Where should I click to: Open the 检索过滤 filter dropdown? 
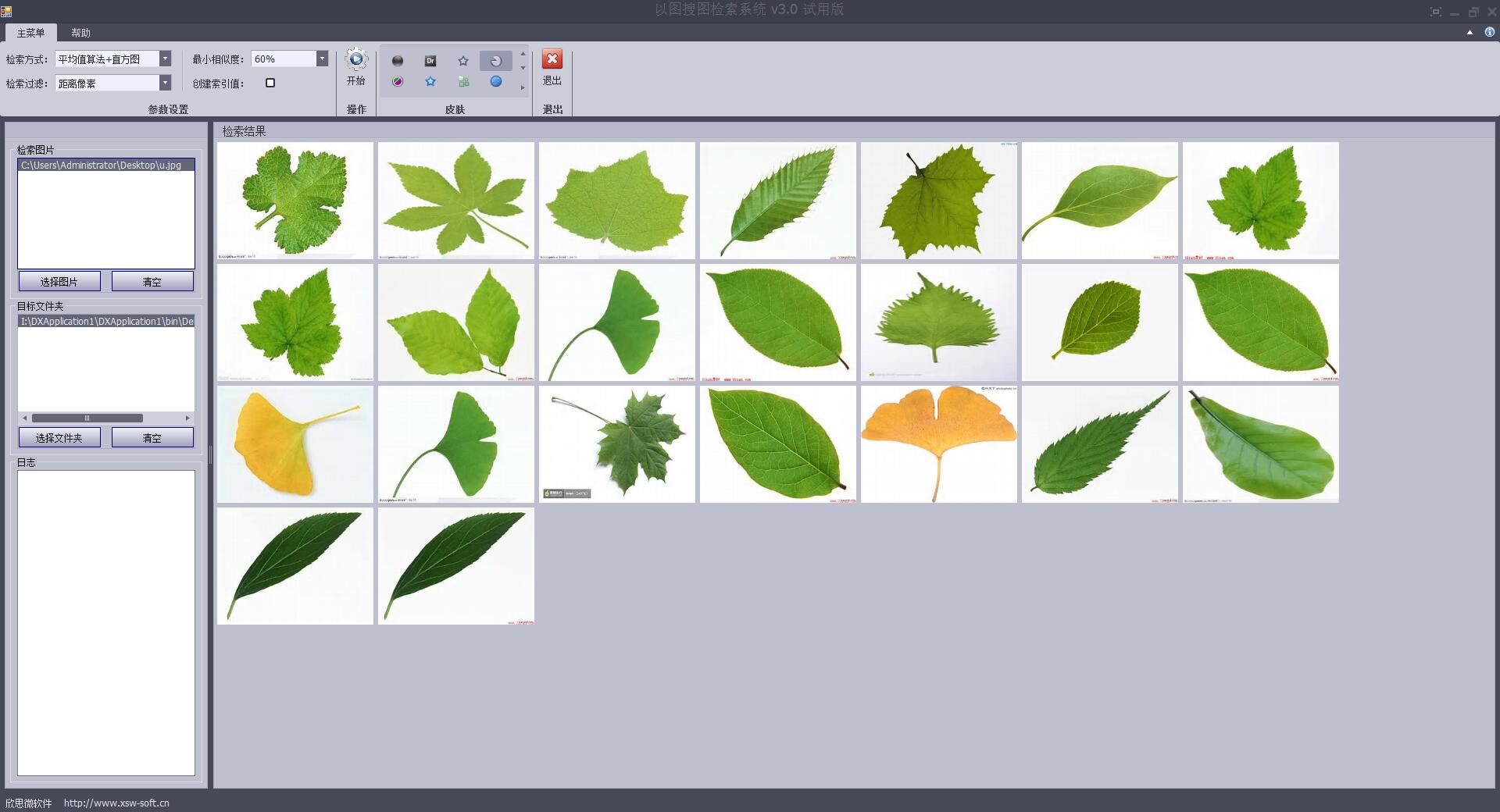[x=165, y=83]
